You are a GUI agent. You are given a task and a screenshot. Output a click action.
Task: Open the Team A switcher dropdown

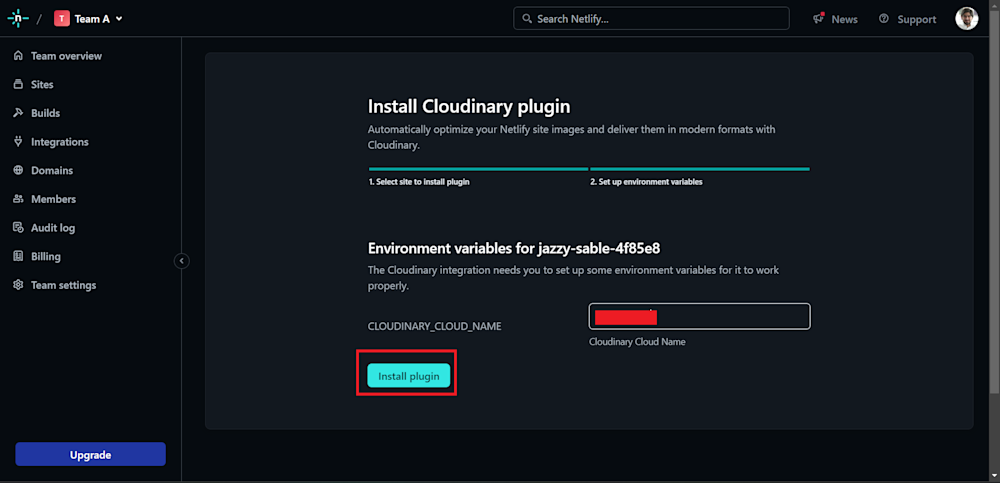[90, 19]
